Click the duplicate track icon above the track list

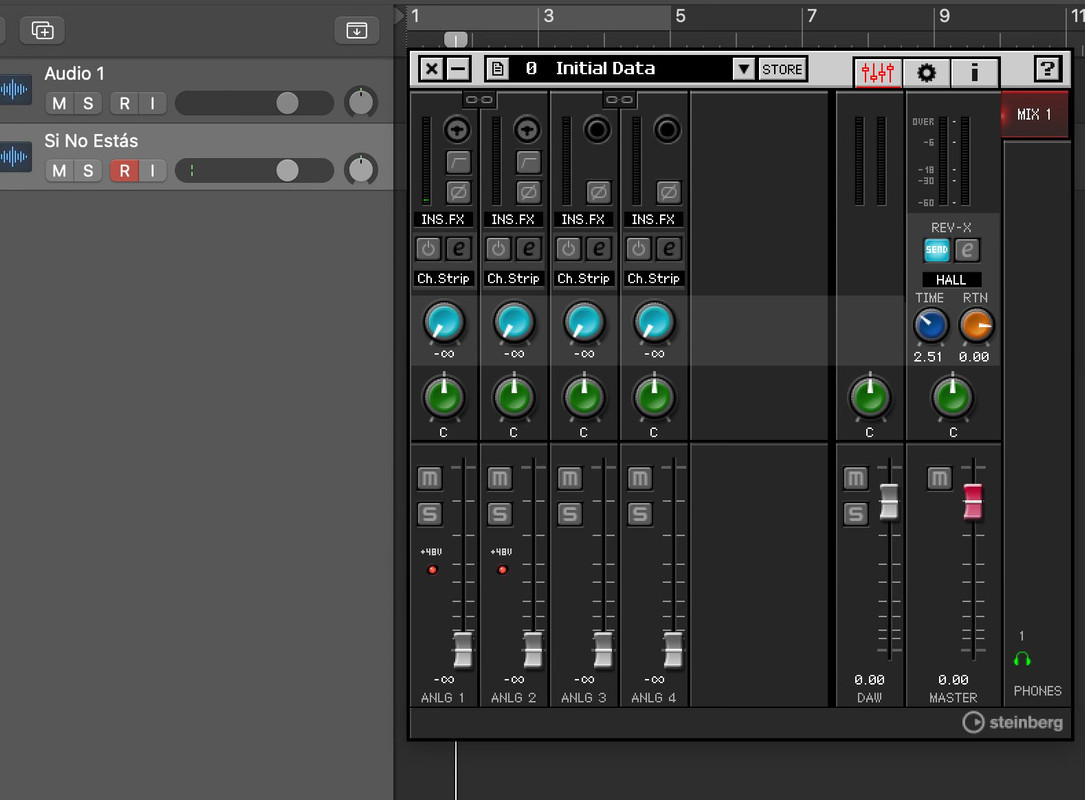[x=42, y=30]
